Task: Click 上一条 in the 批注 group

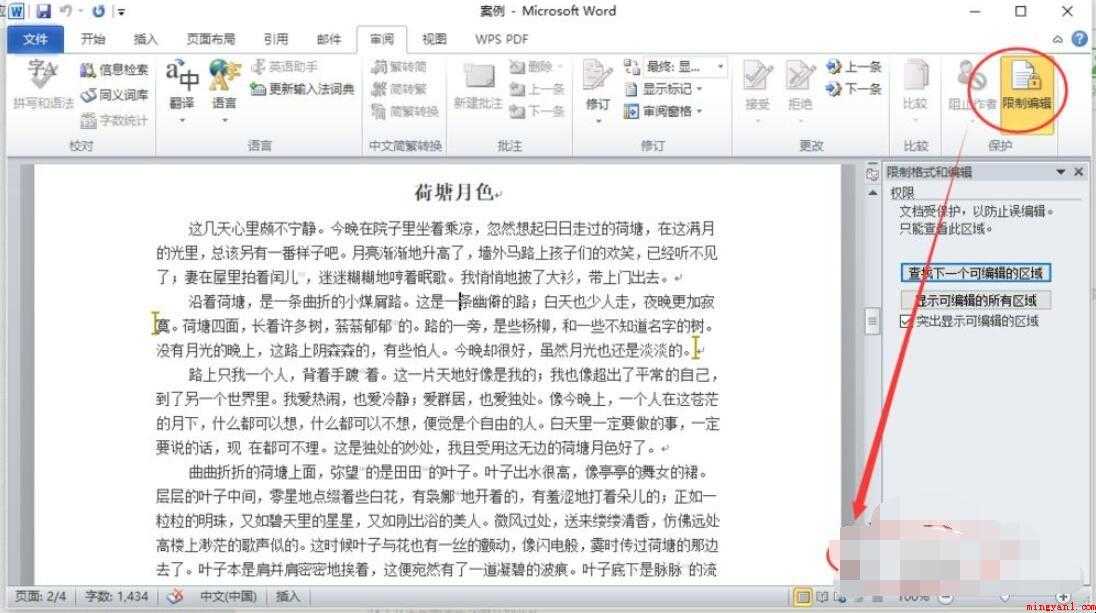Action: coord(536,89)
